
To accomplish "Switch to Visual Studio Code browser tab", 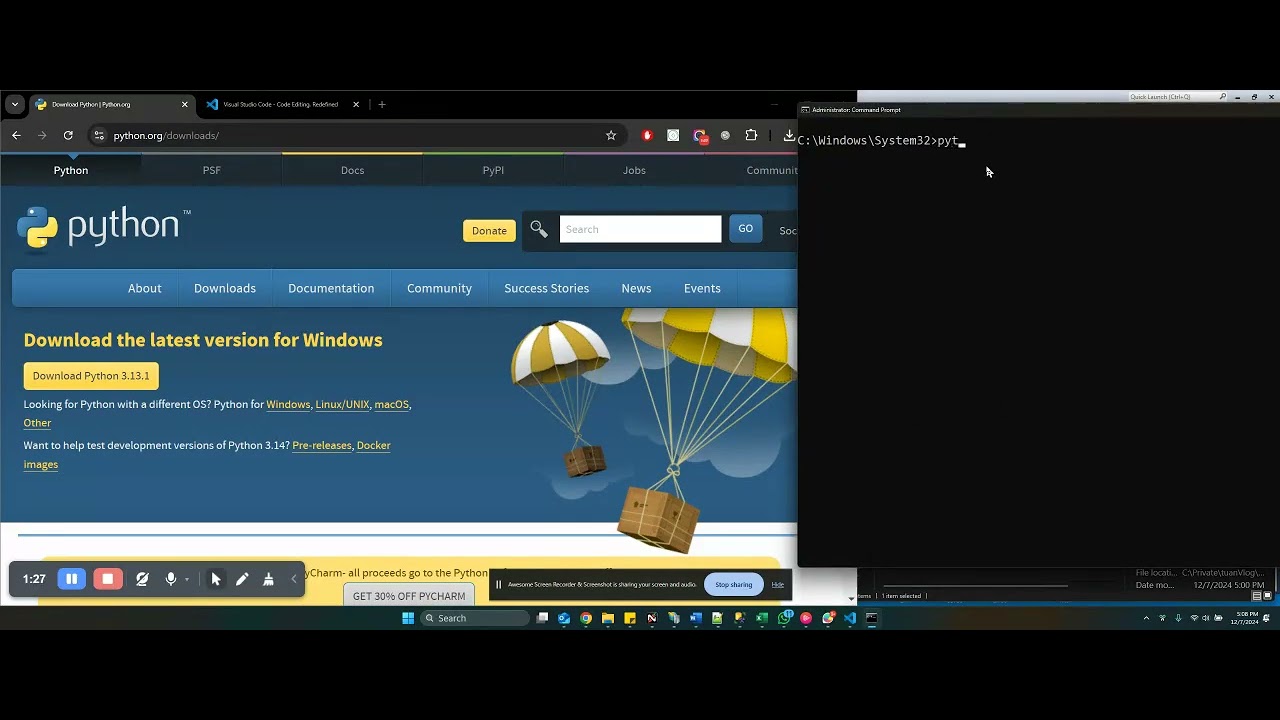I will 281,104.
